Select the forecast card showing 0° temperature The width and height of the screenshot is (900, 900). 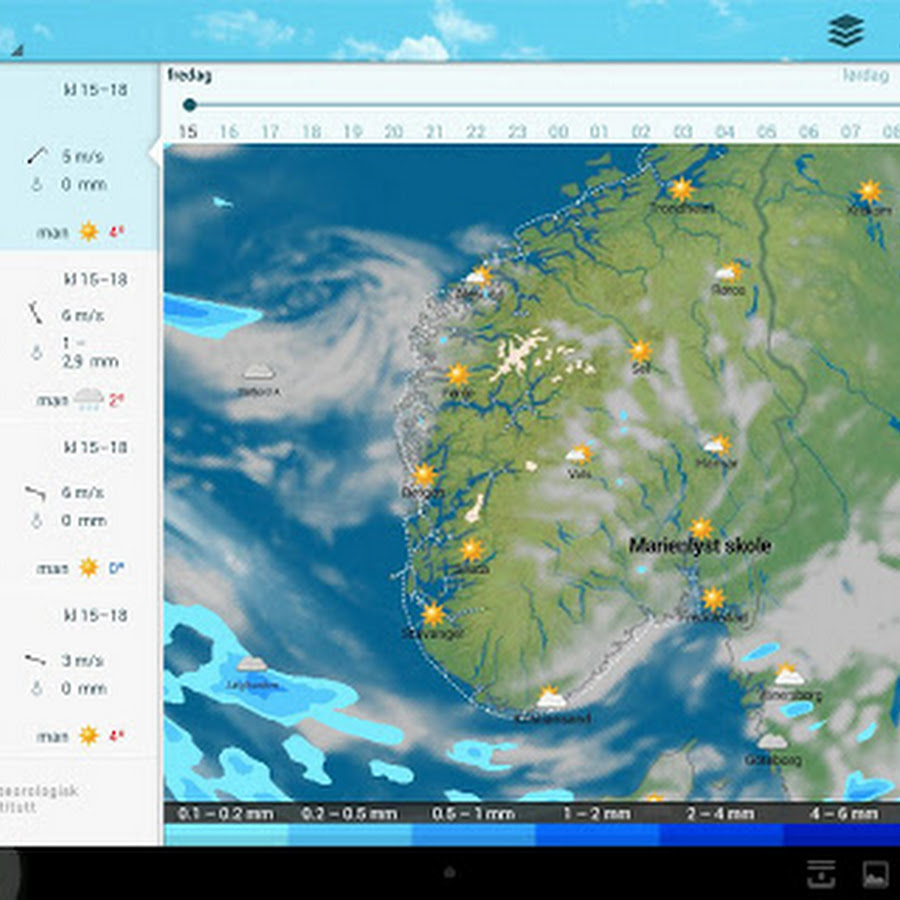click(x=79, y=506)
